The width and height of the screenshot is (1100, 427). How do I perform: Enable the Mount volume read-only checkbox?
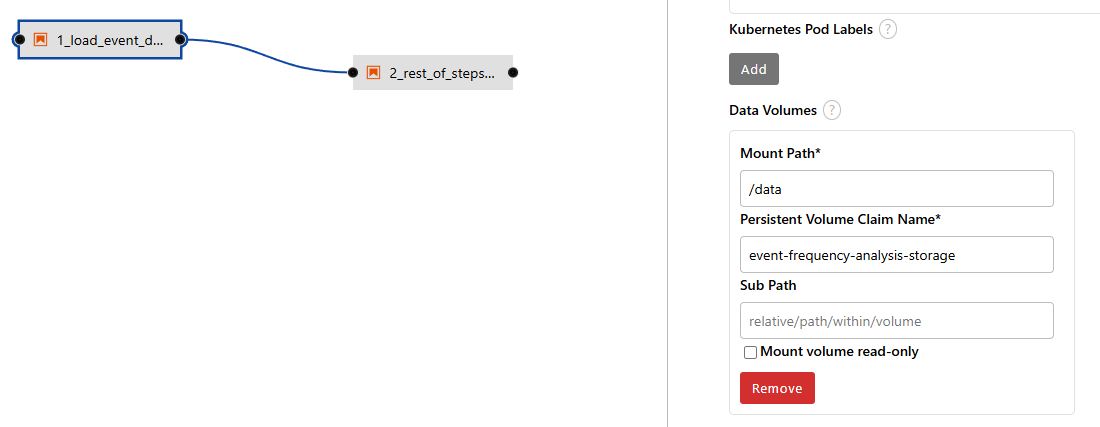[750, 352]
